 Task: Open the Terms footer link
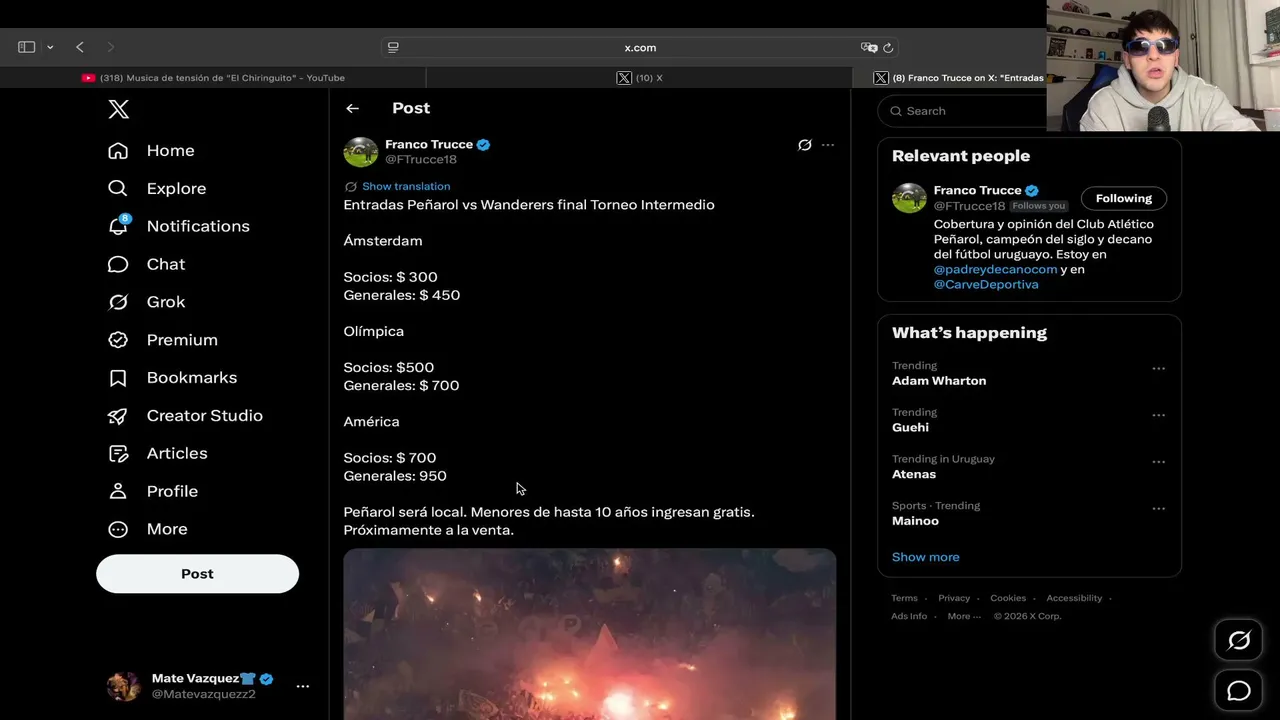click(904, 598)
